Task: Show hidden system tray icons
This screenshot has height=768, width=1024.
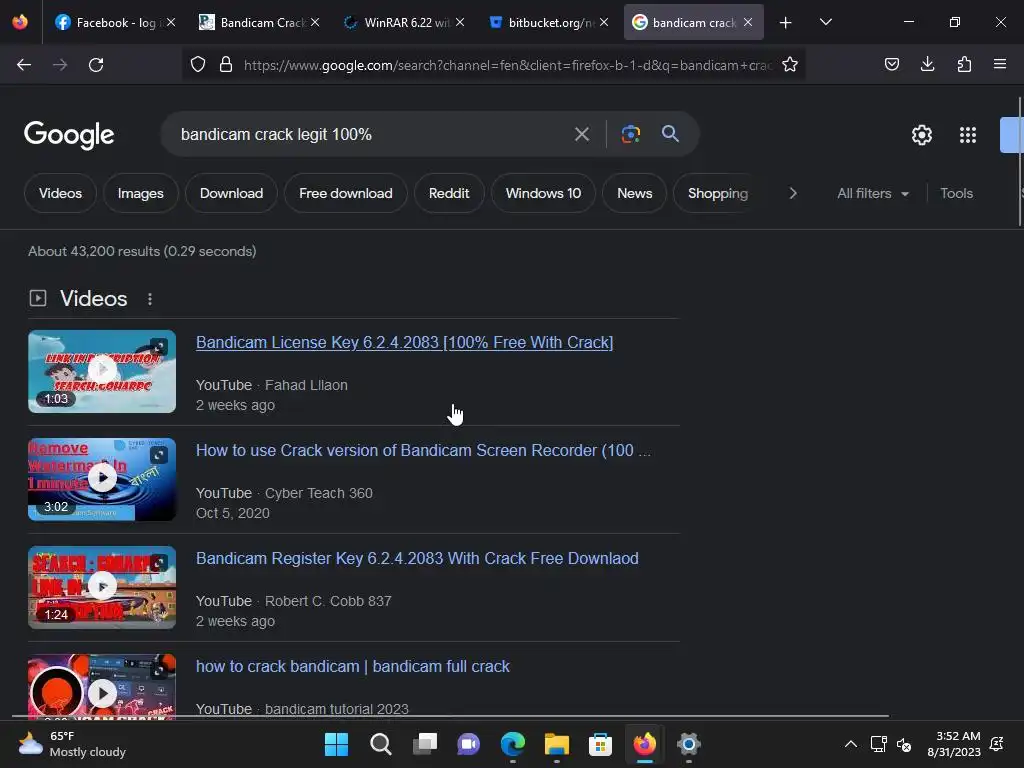Action: 850,744
